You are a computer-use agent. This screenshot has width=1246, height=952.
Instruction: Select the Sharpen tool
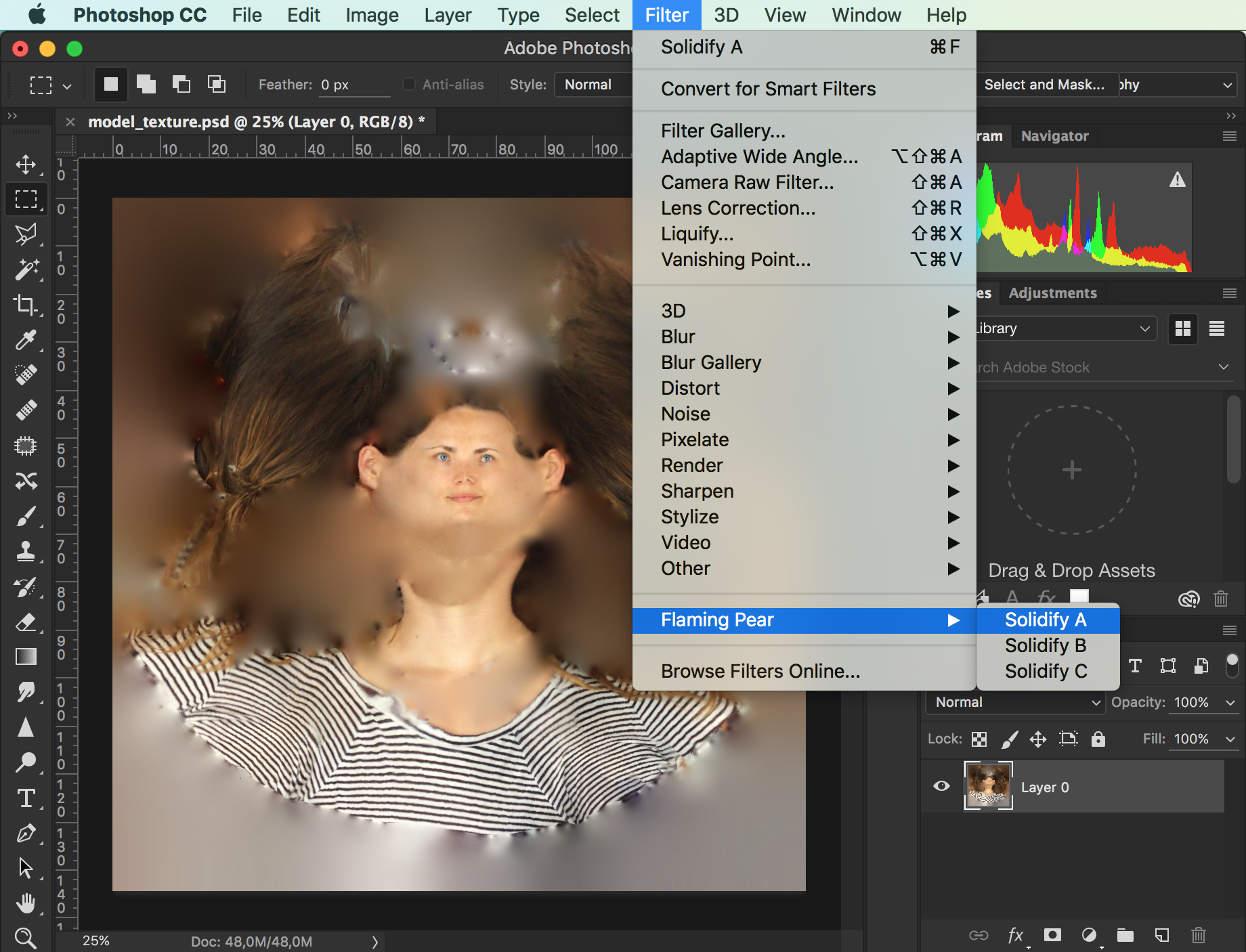click(26, 727)
